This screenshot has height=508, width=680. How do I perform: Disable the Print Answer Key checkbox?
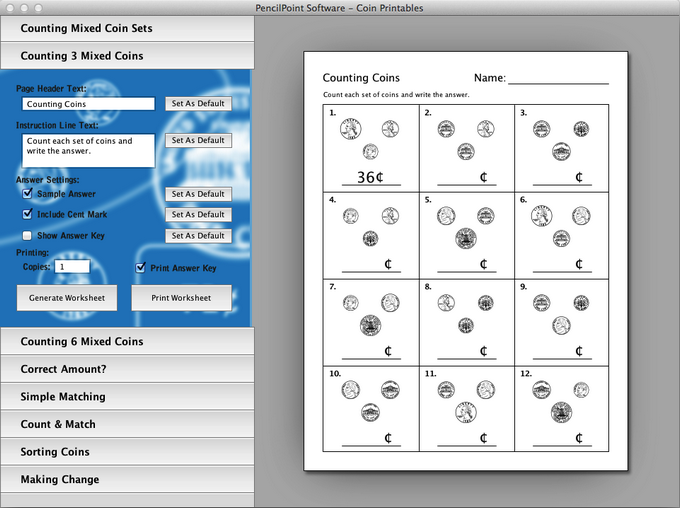pyautogui.click(x=141, y=268)
